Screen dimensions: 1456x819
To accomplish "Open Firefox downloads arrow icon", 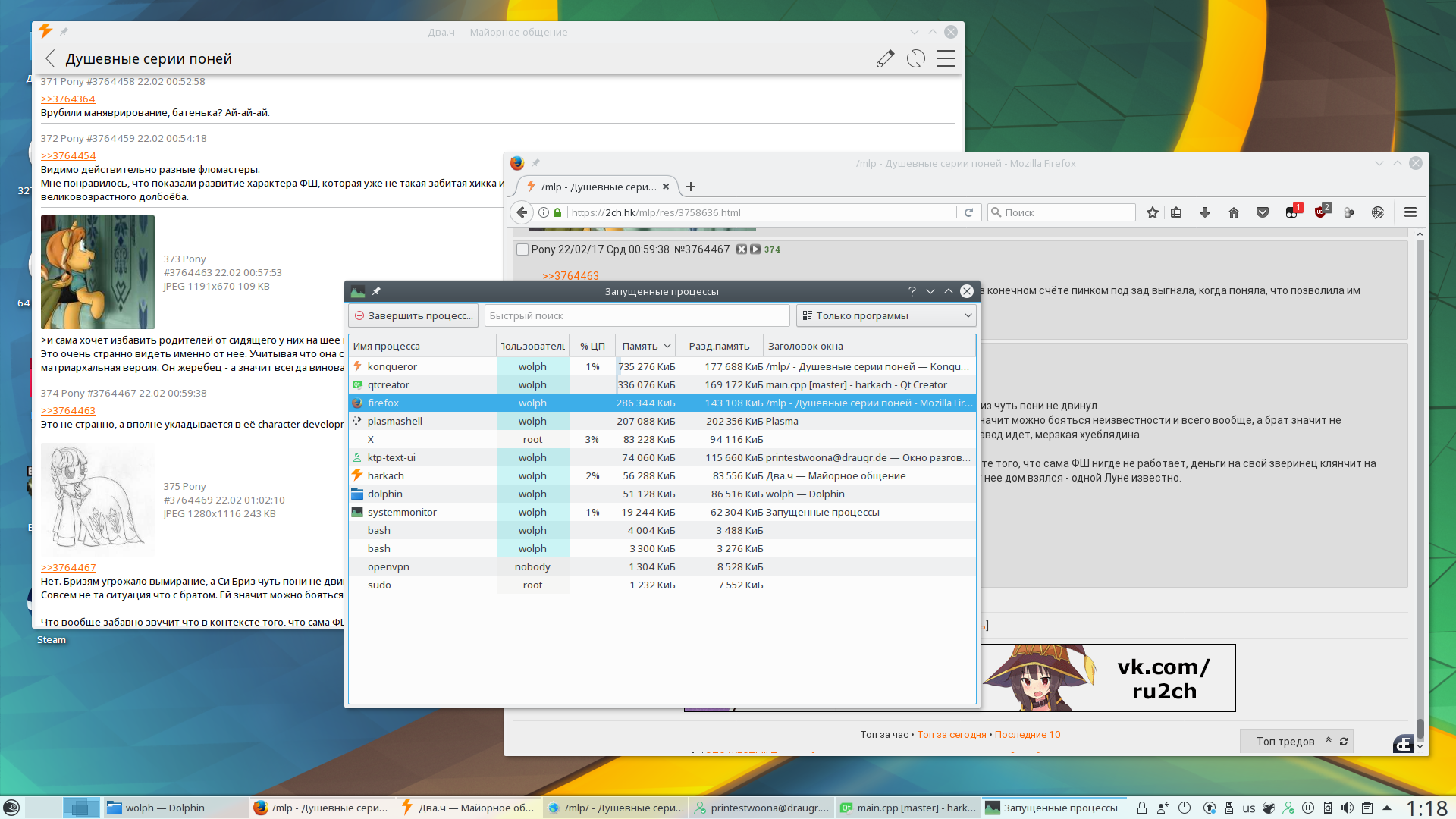I will coord(1205,212).
